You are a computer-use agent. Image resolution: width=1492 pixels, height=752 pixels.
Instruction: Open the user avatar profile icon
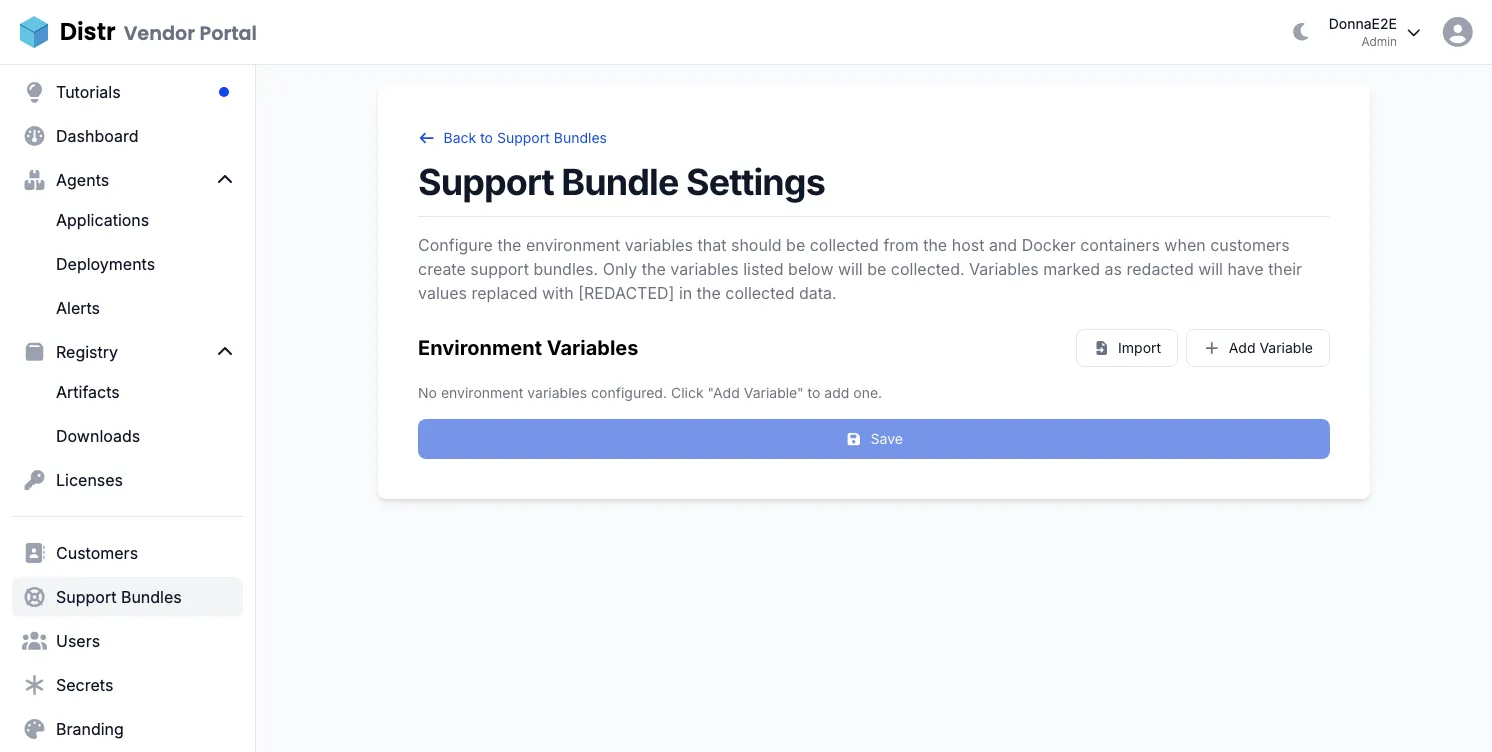point(1457,31)
